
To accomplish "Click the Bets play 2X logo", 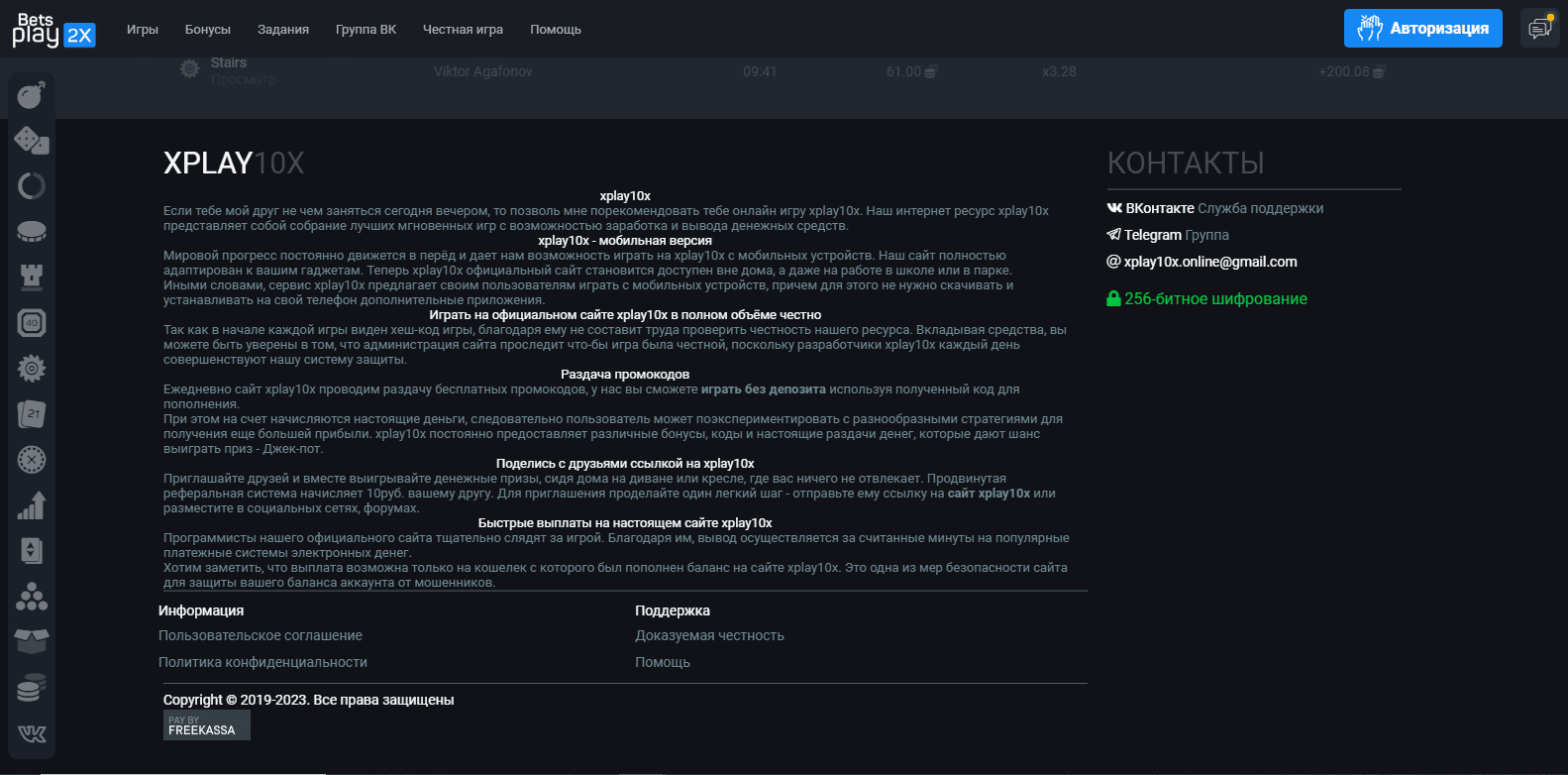I will pos(53,30).
